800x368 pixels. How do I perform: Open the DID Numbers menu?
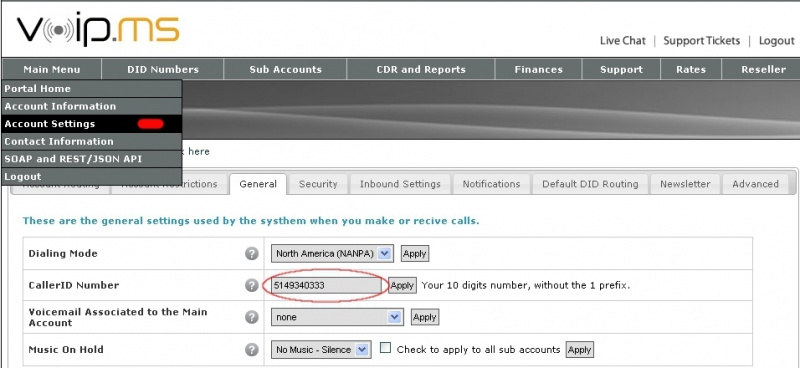click(163, 69)
